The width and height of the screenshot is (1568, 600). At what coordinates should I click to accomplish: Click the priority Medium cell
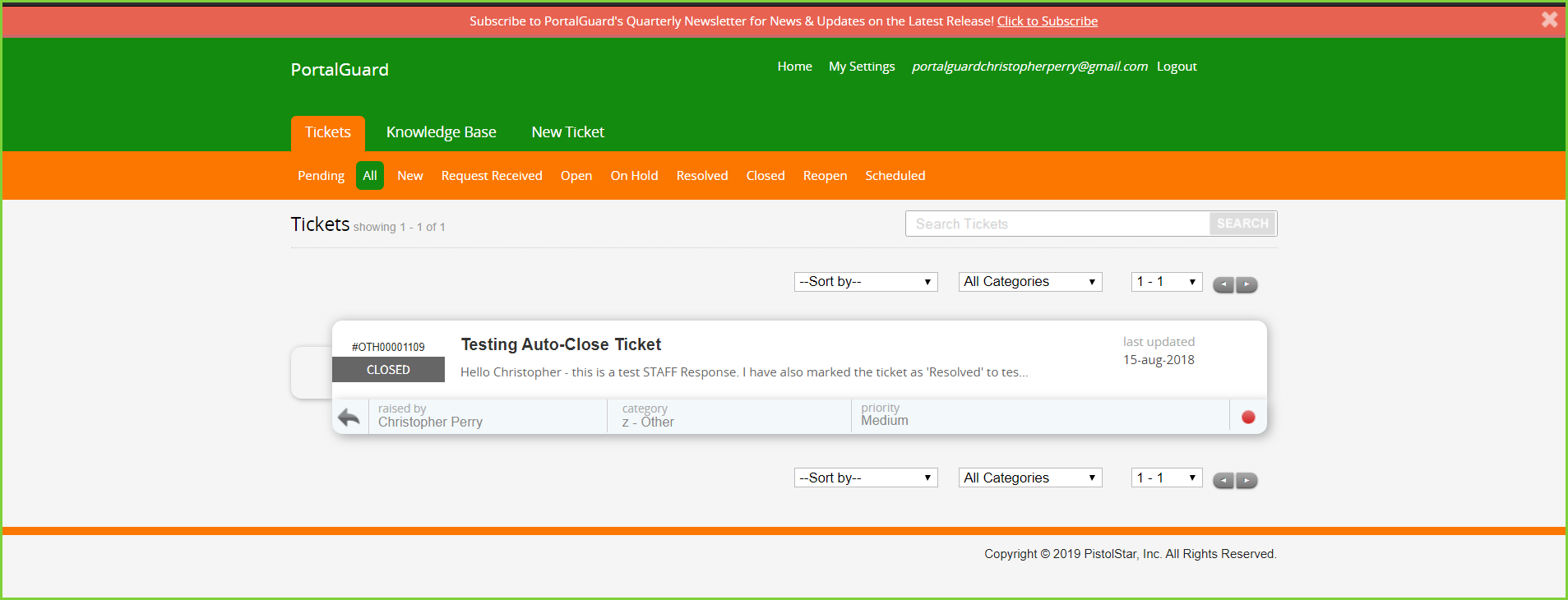pos(1040,416)
